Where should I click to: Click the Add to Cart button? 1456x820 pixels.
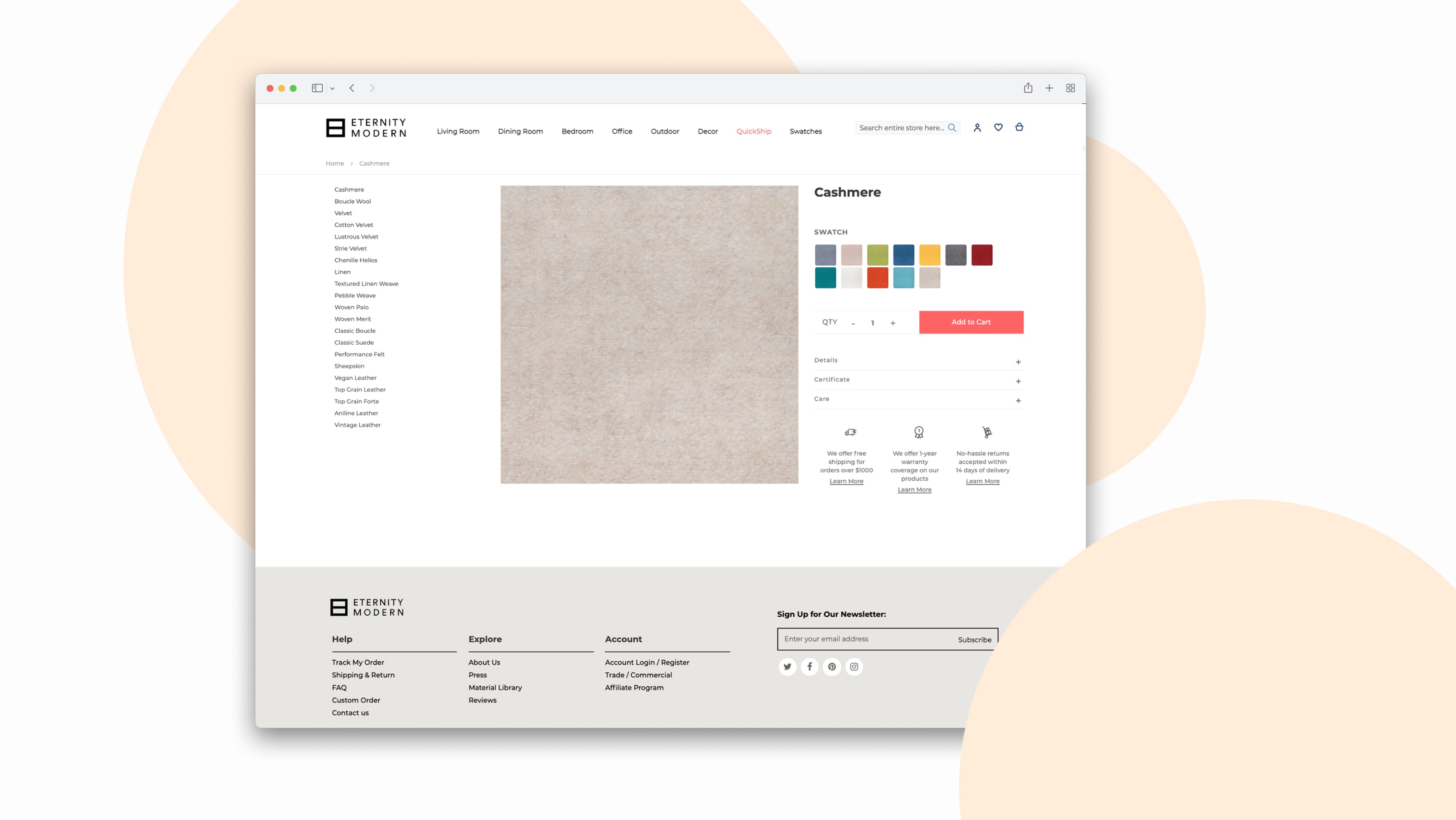(971, 323)
